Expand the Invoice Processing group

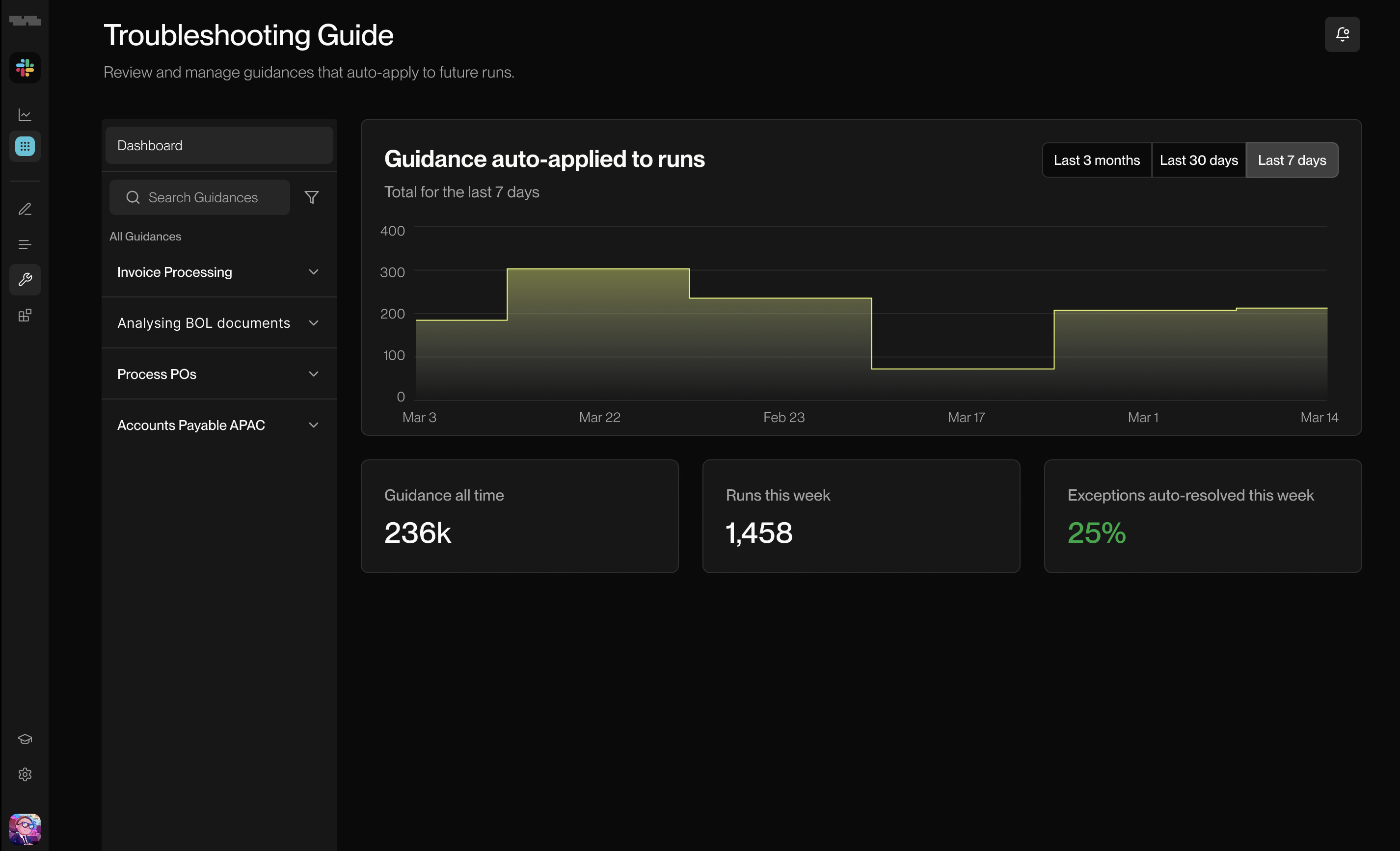[313, 272]
